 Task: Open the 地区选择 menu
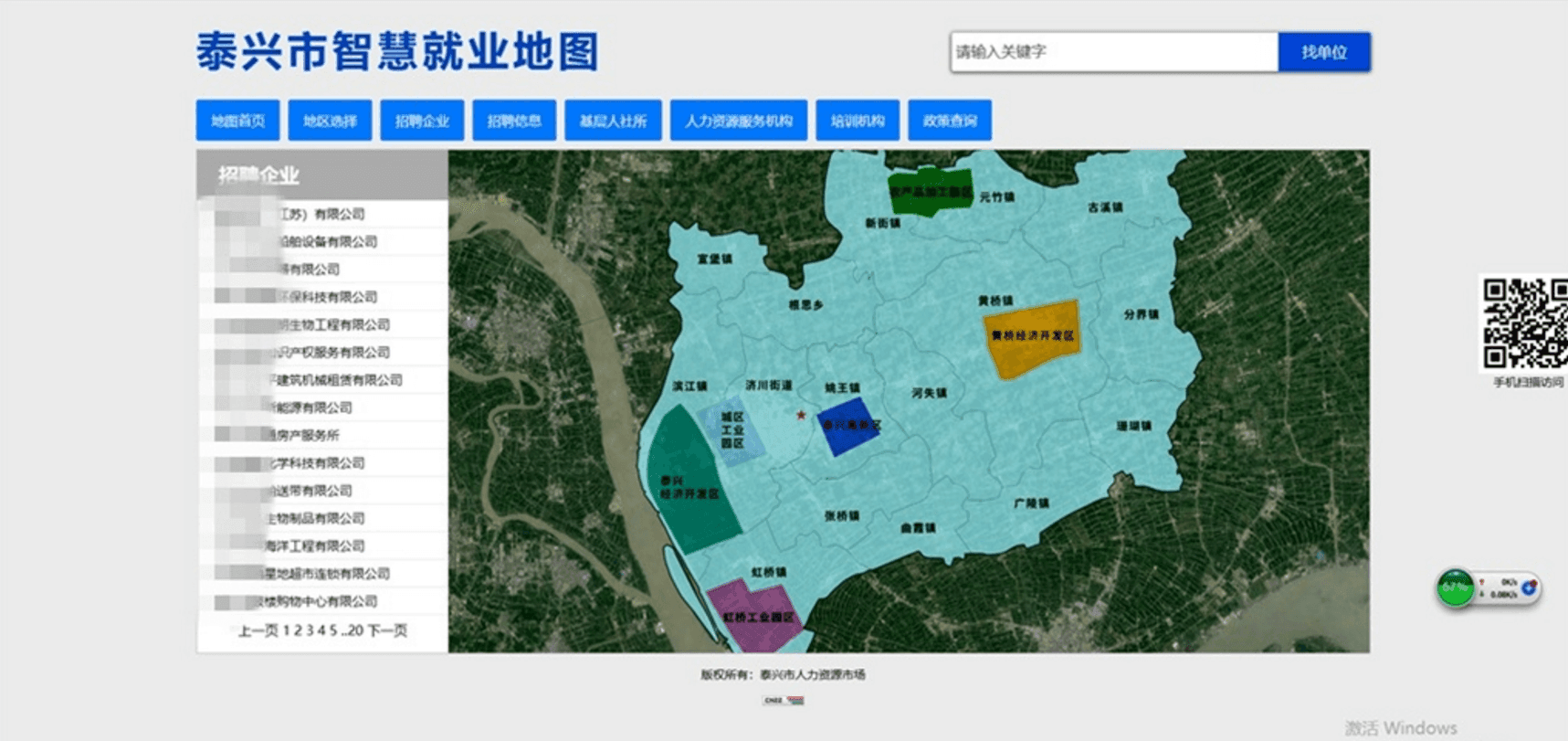click(x=330, y=121)
